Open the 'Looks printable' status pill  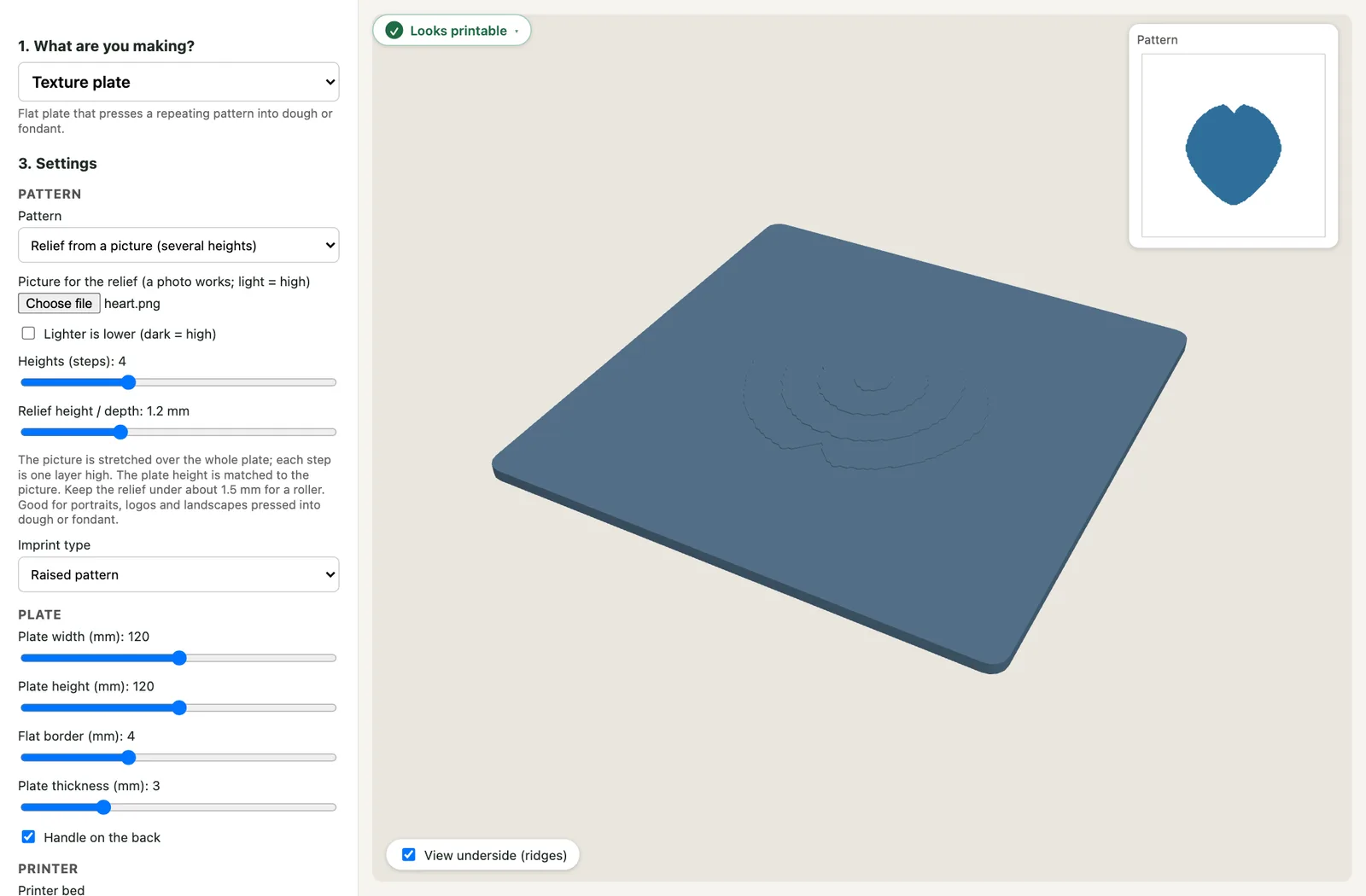(x=452, y=31)
